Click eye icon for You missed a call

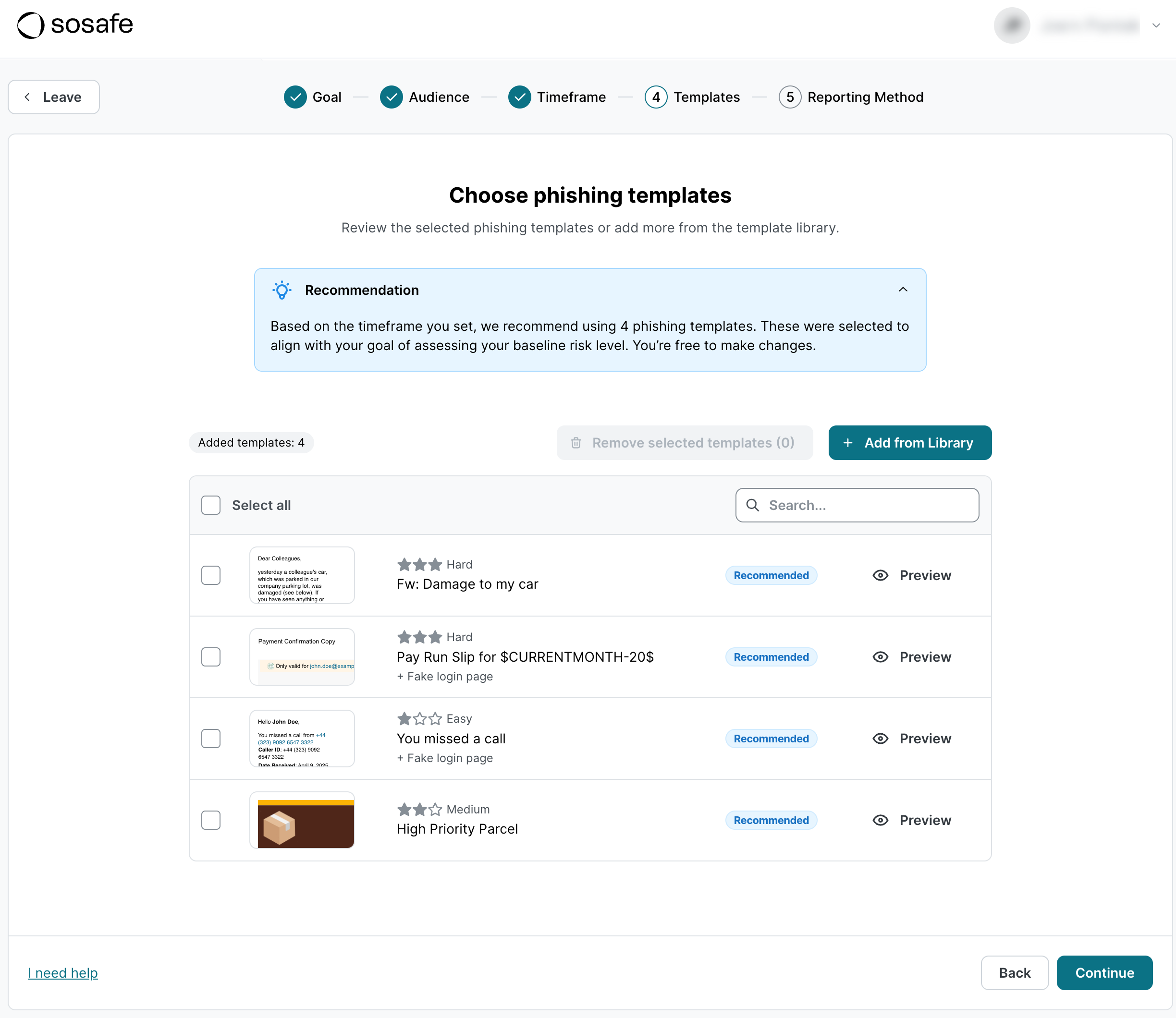880,739
